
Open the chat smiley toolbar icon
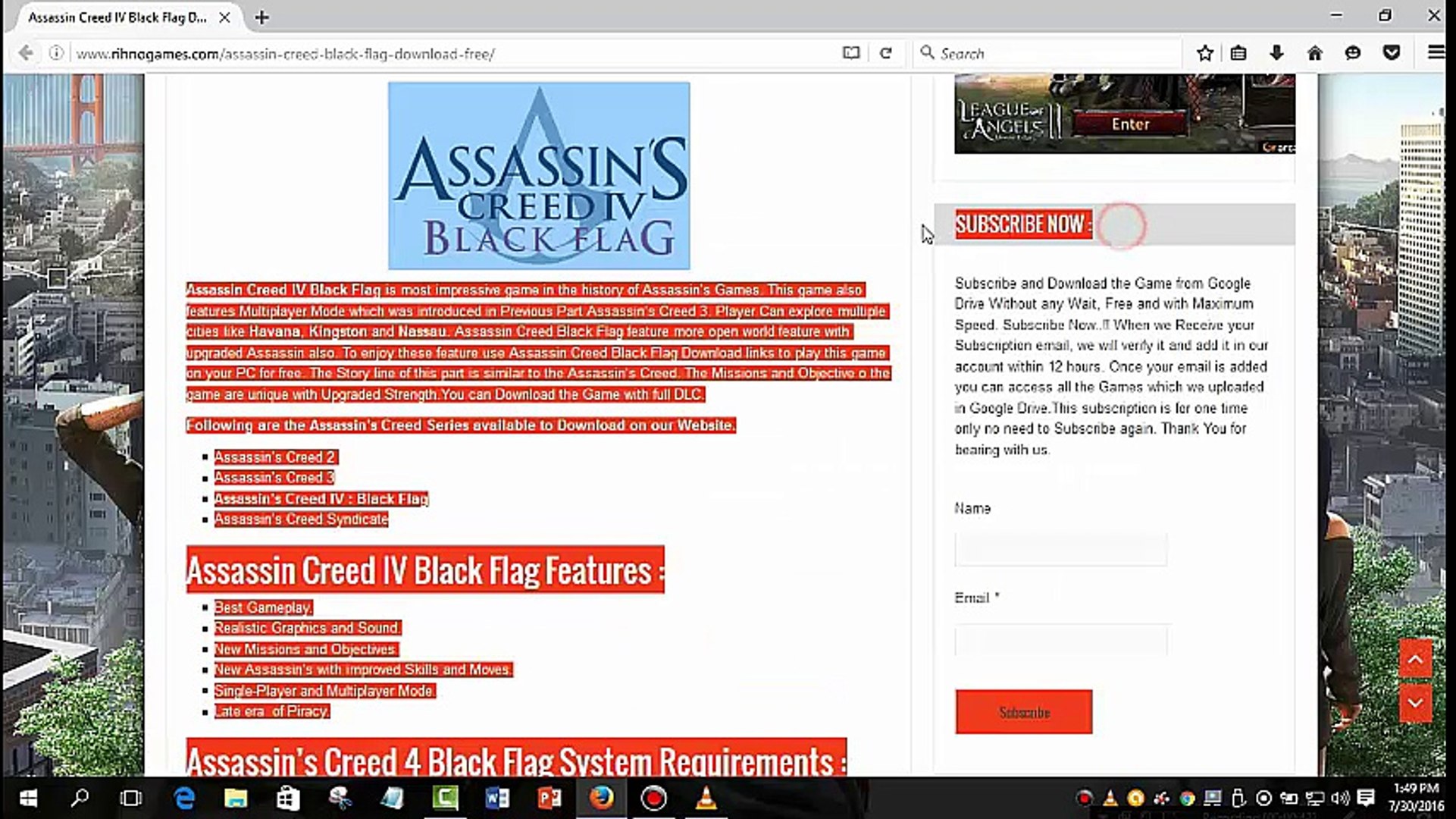(x=1353, y=53)
